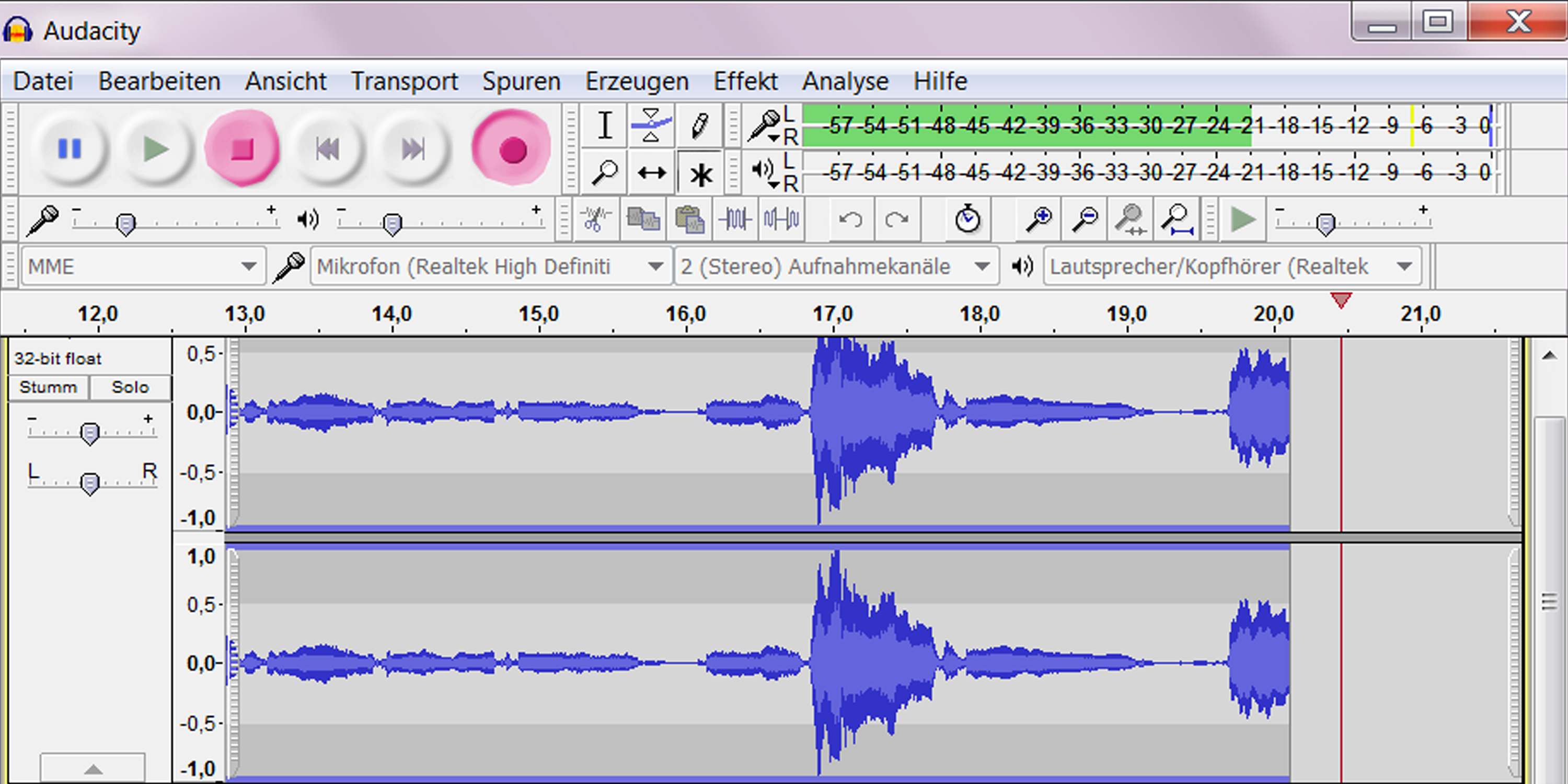Choose the Multi-Tool asterisk icon

click(x=700, y=175)
